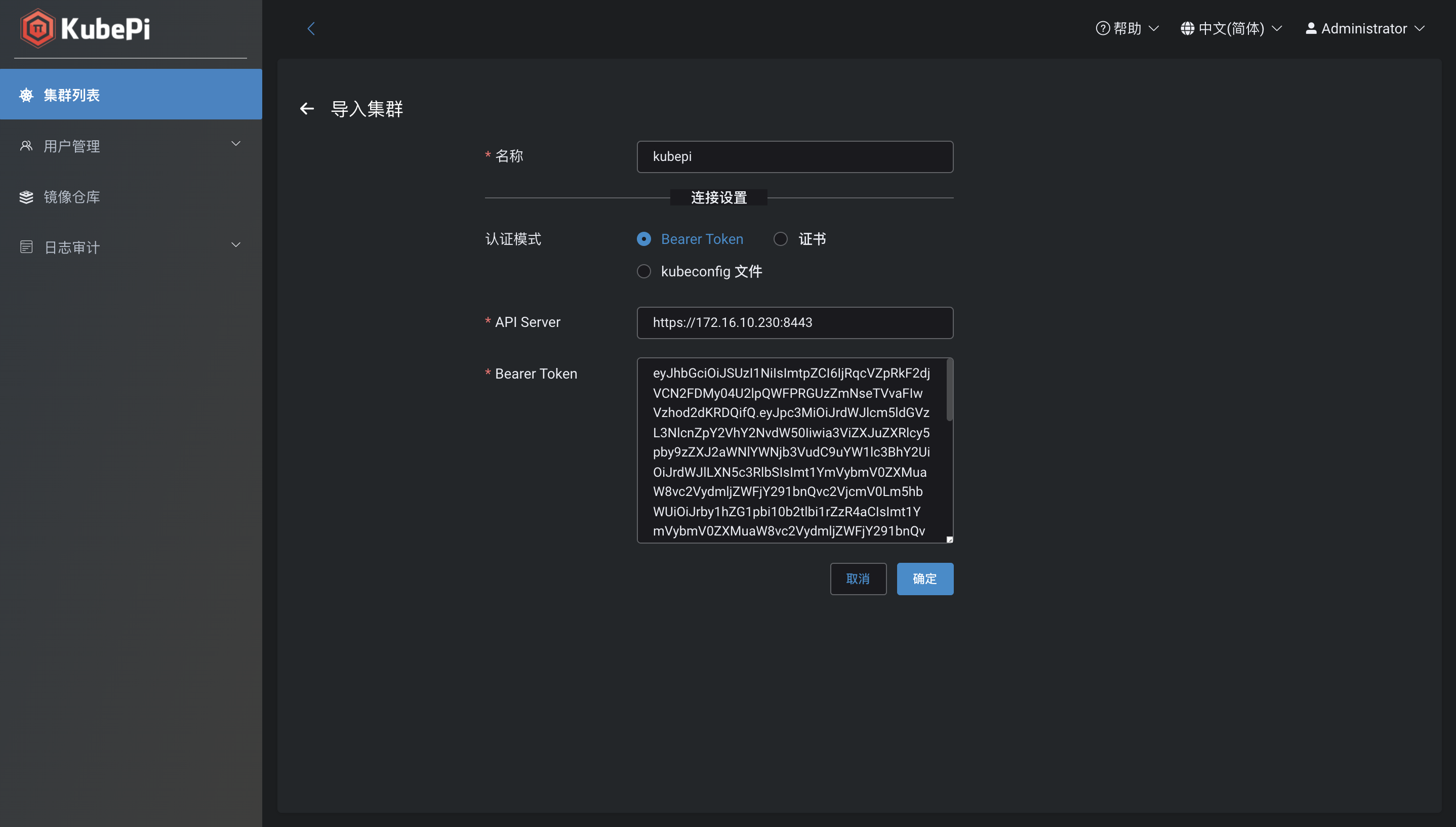Viewport: 1456px width, 827px height.
Task: Click the 镜像仓库 image registry icon
Action: 26,196
